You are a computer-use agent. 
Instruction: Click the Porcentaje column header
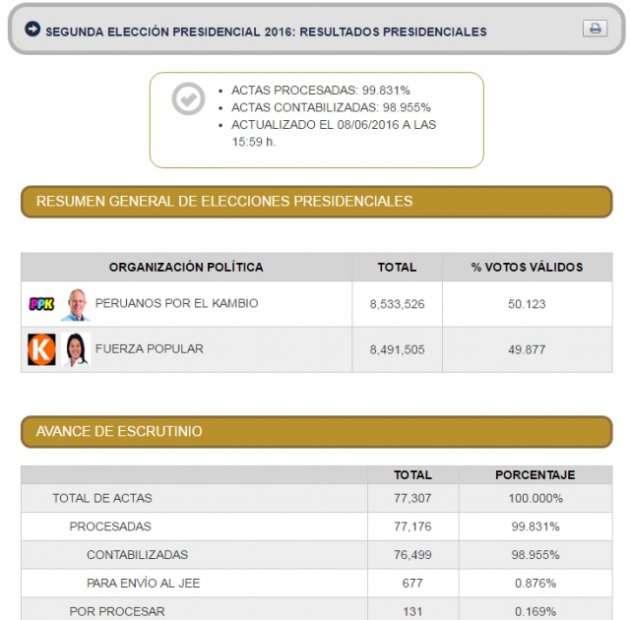point(535,475)
